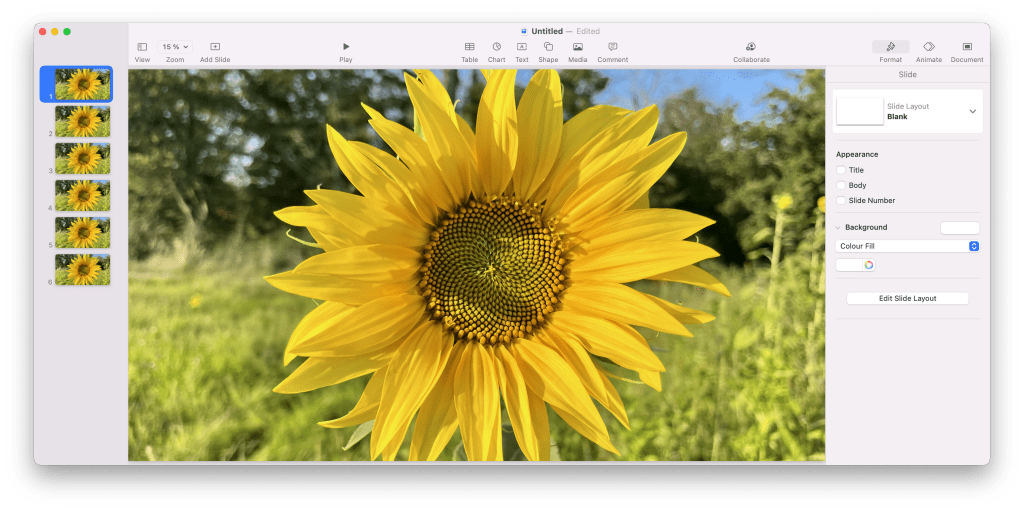Switch to the Document inspector
This screenshot has width=1024, height=510.
click(x=967, y=47)
